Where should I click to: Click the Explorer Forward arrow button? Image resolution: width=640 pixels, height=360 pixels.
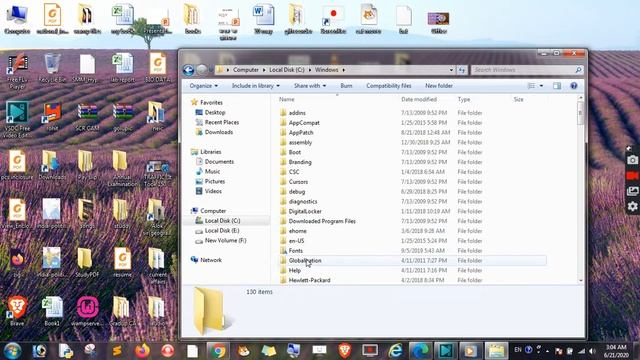201,70
